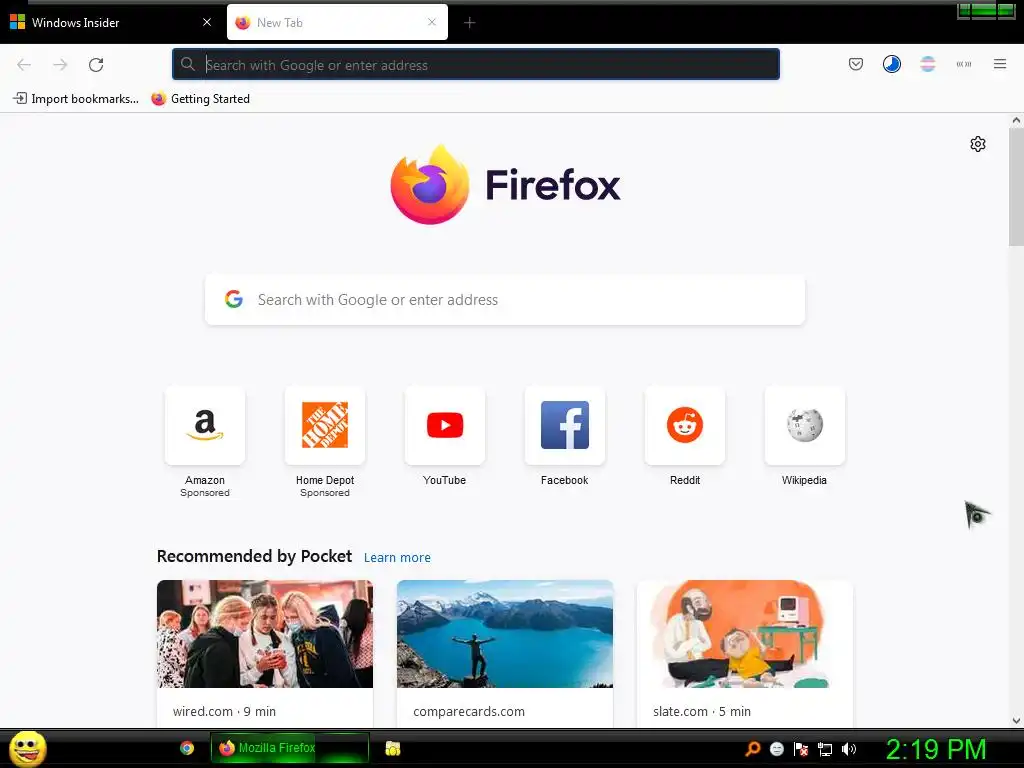Screen dimensions: 1024x768
Task: Open the wired.com article thumbnail
Action: point(265,633)
